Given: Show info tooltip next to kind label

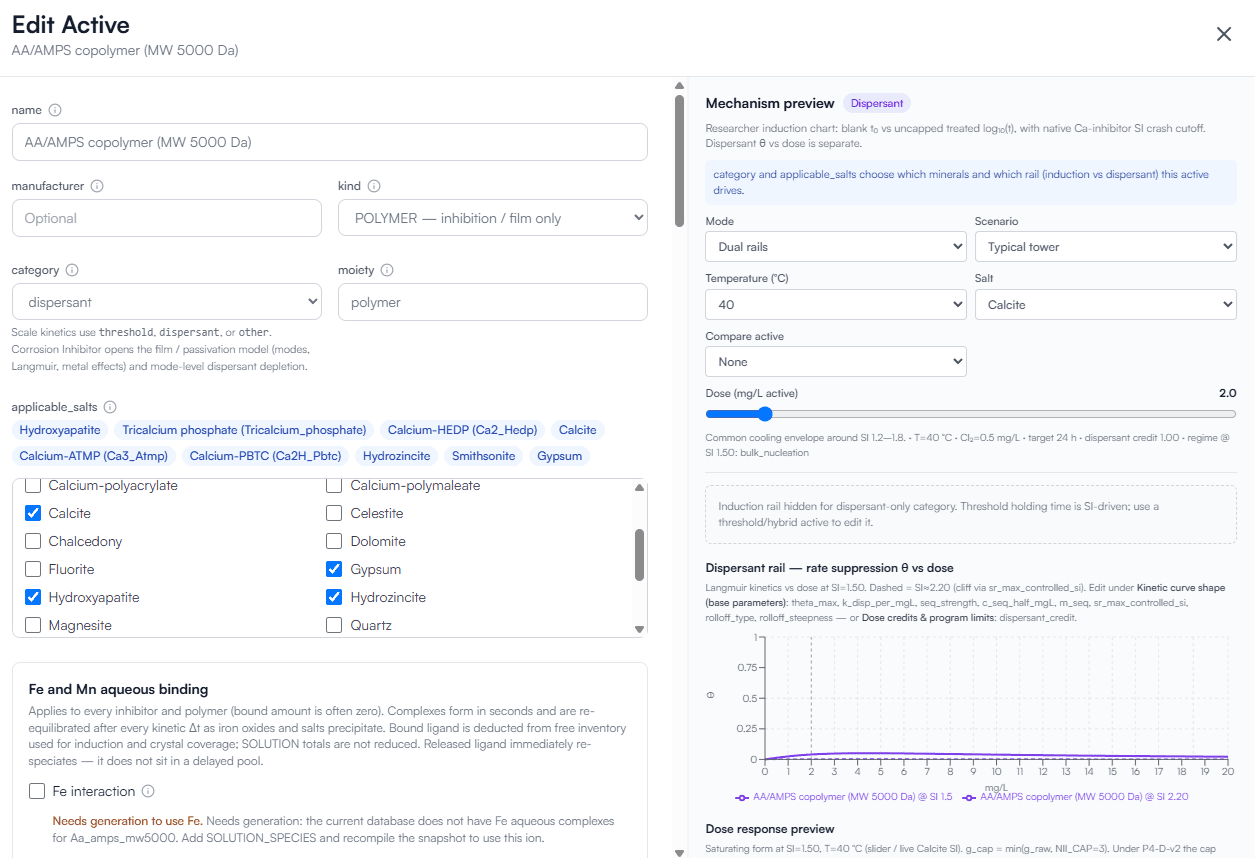Looking at the screenshot, I should [374, 186].
